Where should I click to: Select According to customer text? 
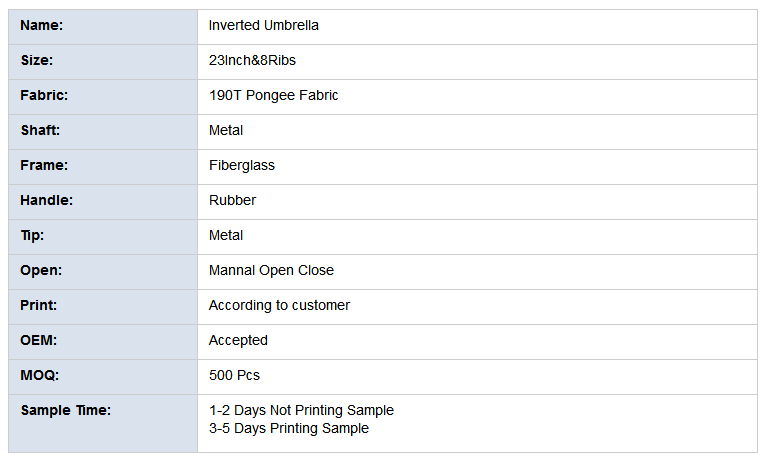tap(280, 305)
